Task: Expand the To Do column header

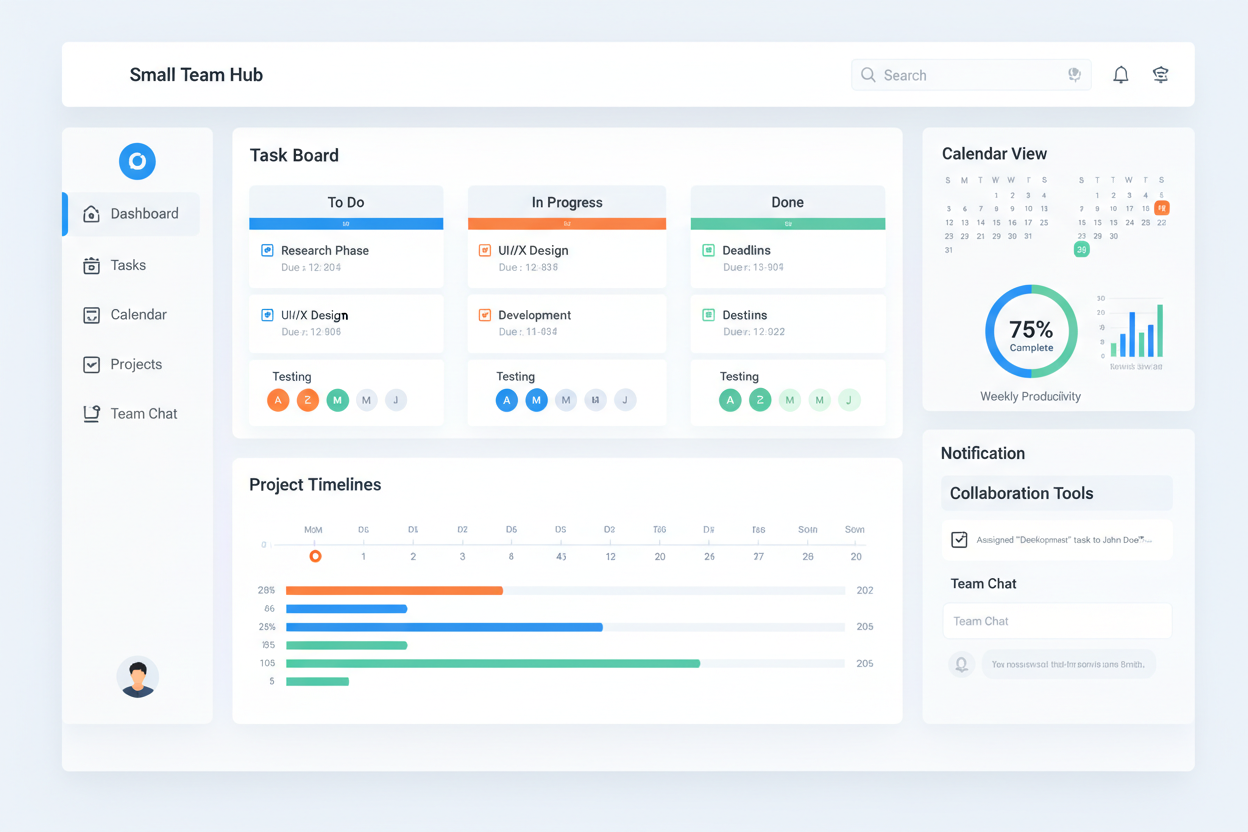Action: (x=345, y=202)
